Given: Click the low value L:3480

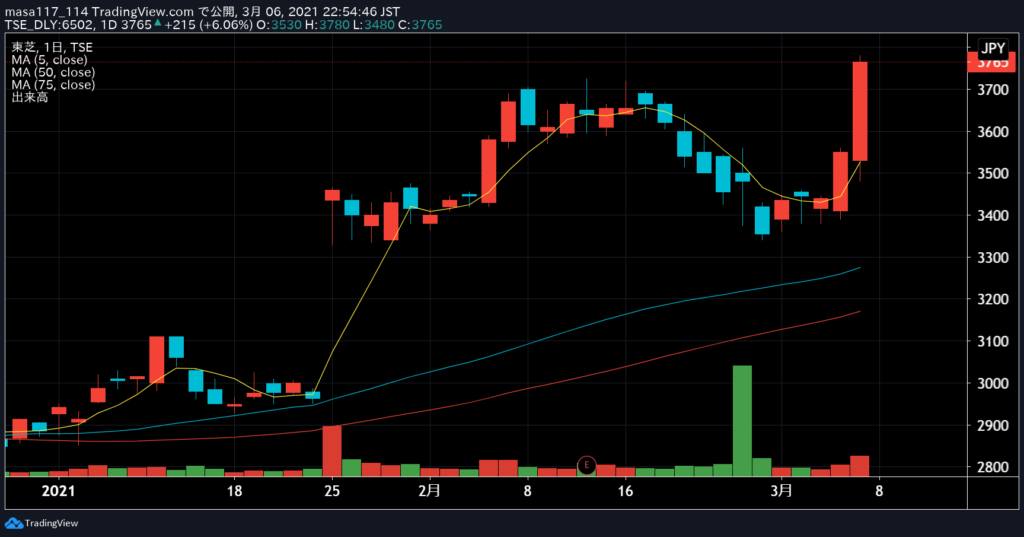Looking at the screenshot, I should tap(374, 25).
